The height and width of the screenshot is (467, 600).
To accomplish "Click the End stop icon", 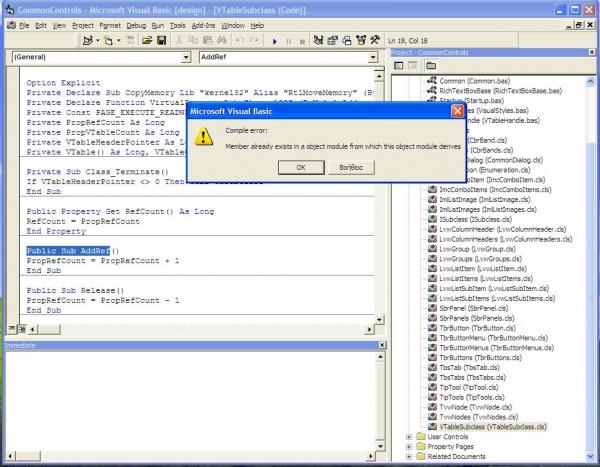I will [302, 41].
